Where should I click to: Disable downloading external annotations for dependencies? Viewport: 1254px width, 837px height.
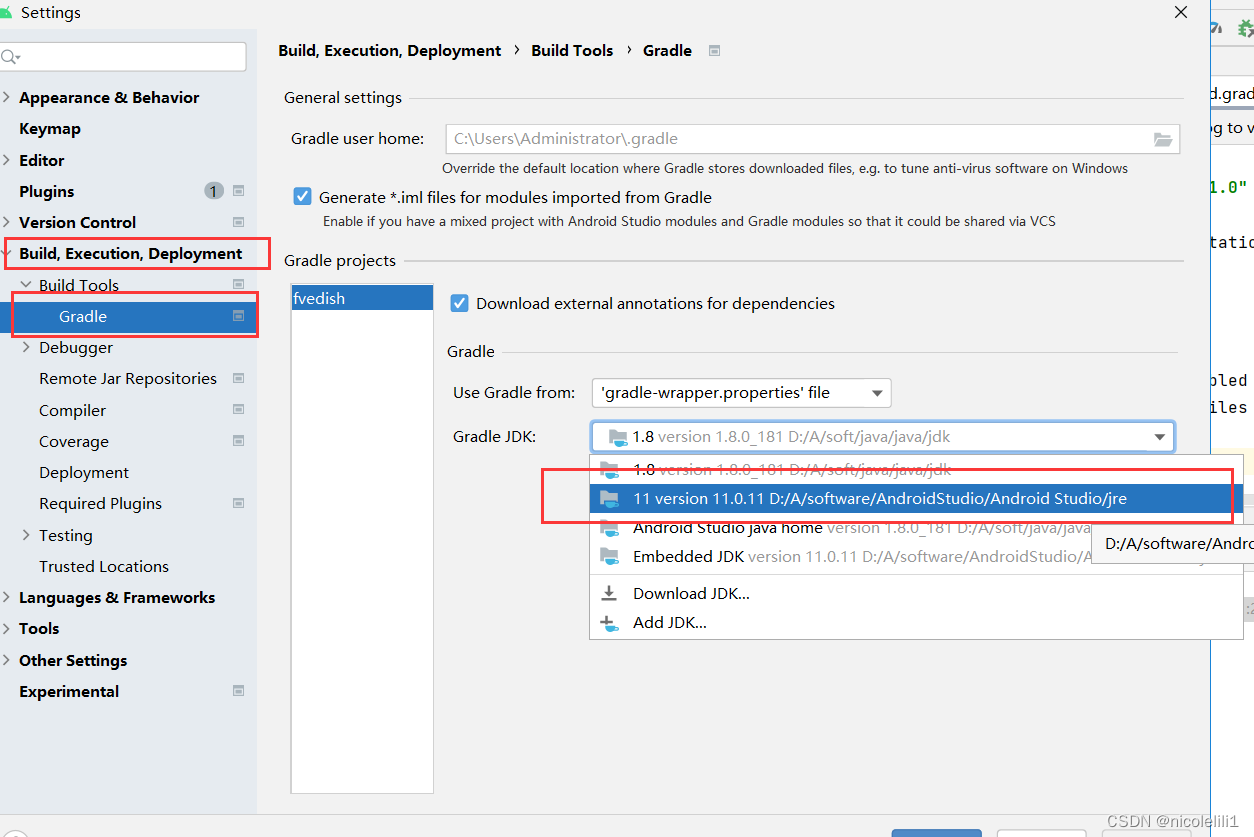[459, 303]
